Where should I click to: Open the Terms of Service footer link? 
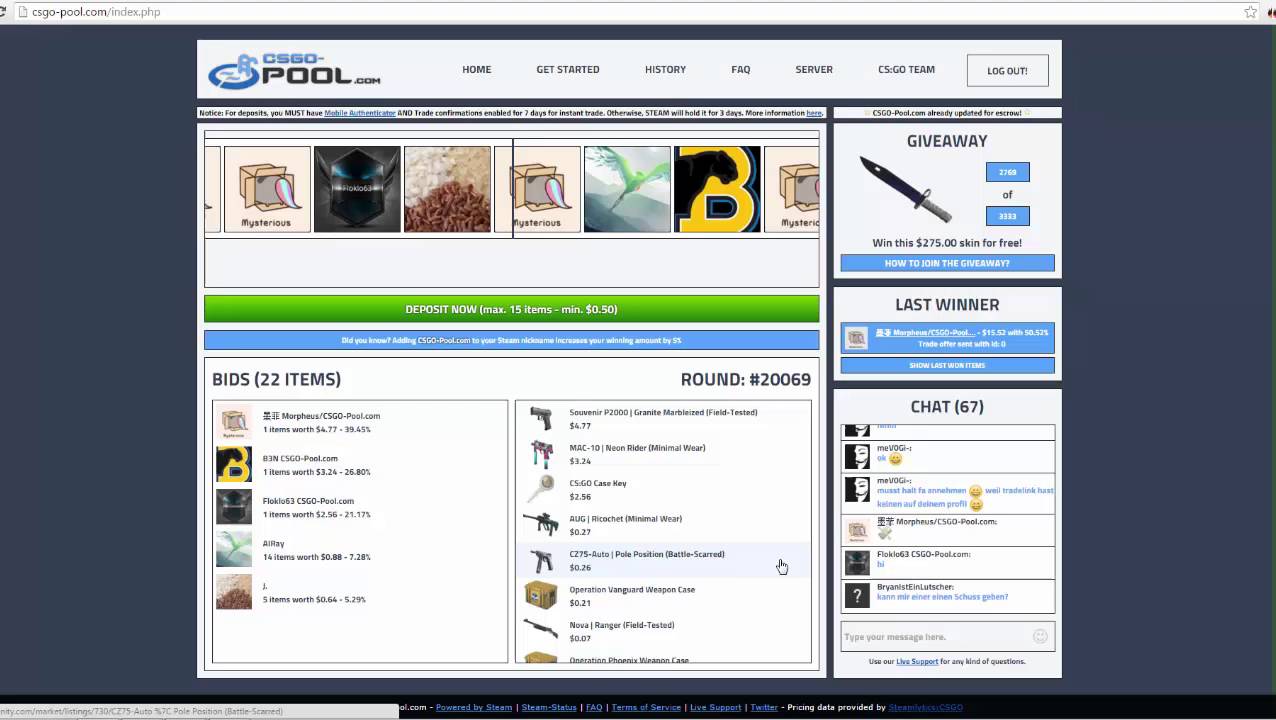(646, 707)
